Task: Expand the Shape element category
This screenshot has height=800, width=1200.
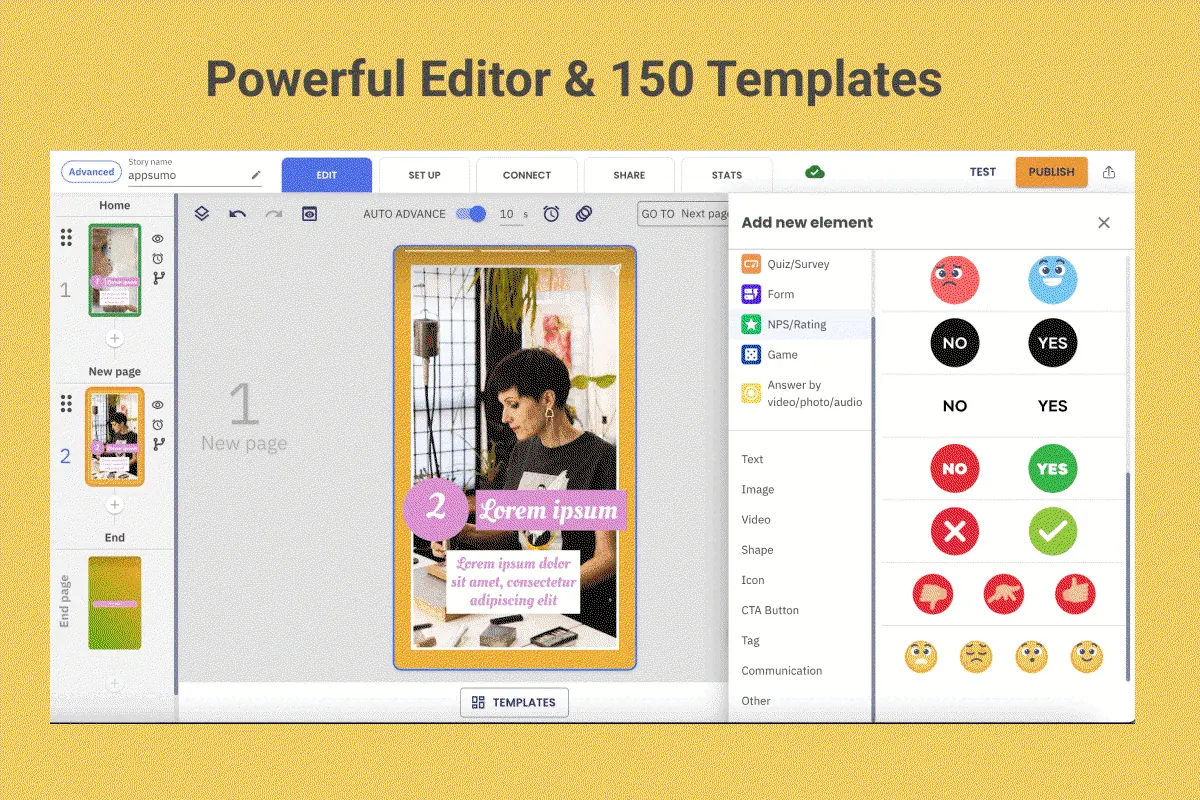Action: [x=757, y=550]
